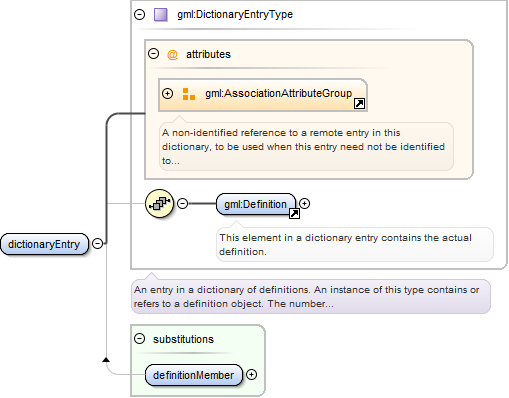
Task: Click the black substitution arrowhead marker
Action: 106,359
